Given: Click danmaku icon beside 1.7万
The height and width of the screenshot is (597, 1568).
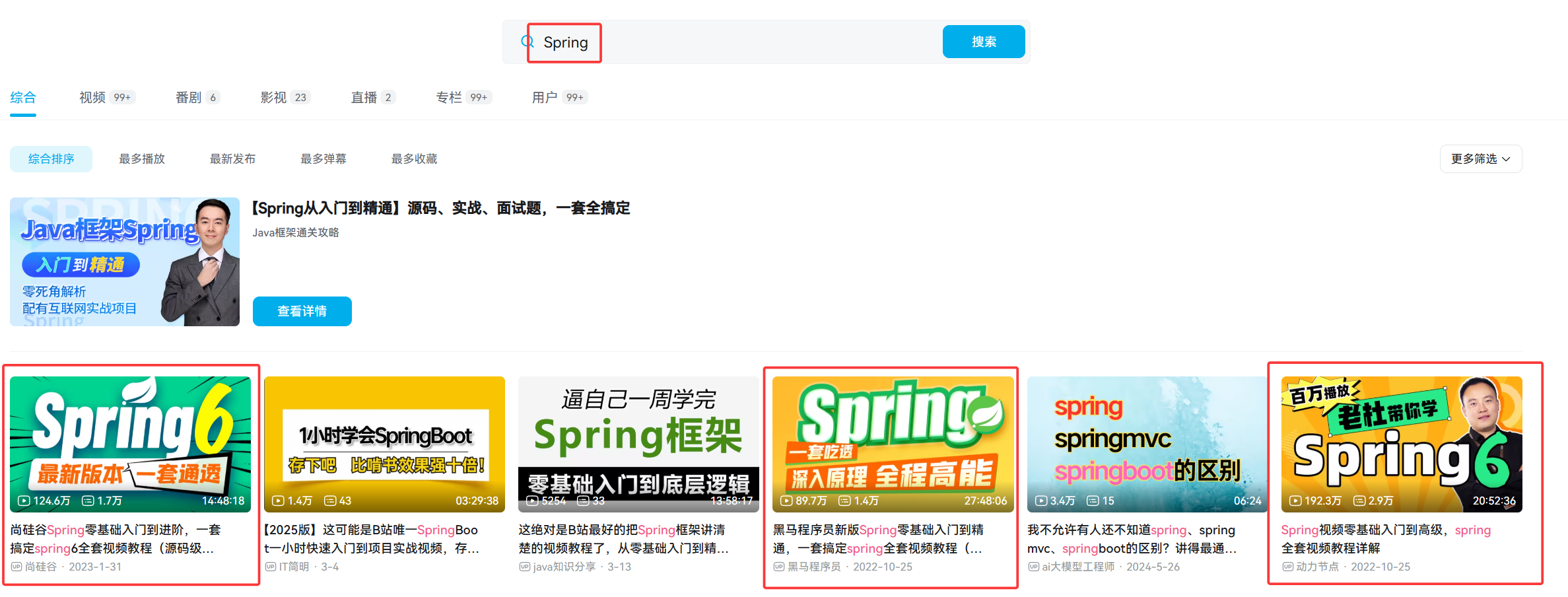Looking at the screenshot, I should click(88, 501).
